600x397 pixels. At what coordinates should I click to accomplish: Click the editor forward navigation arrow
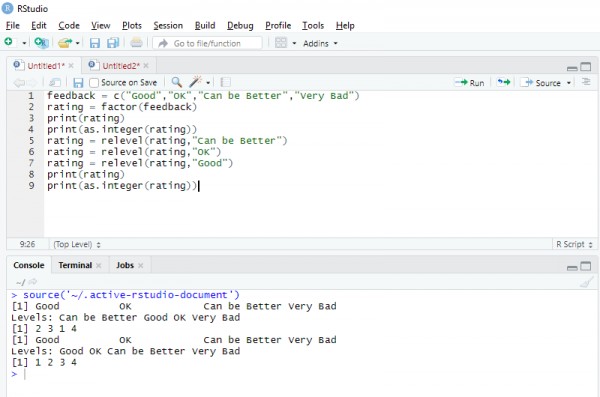coord(31,83)
